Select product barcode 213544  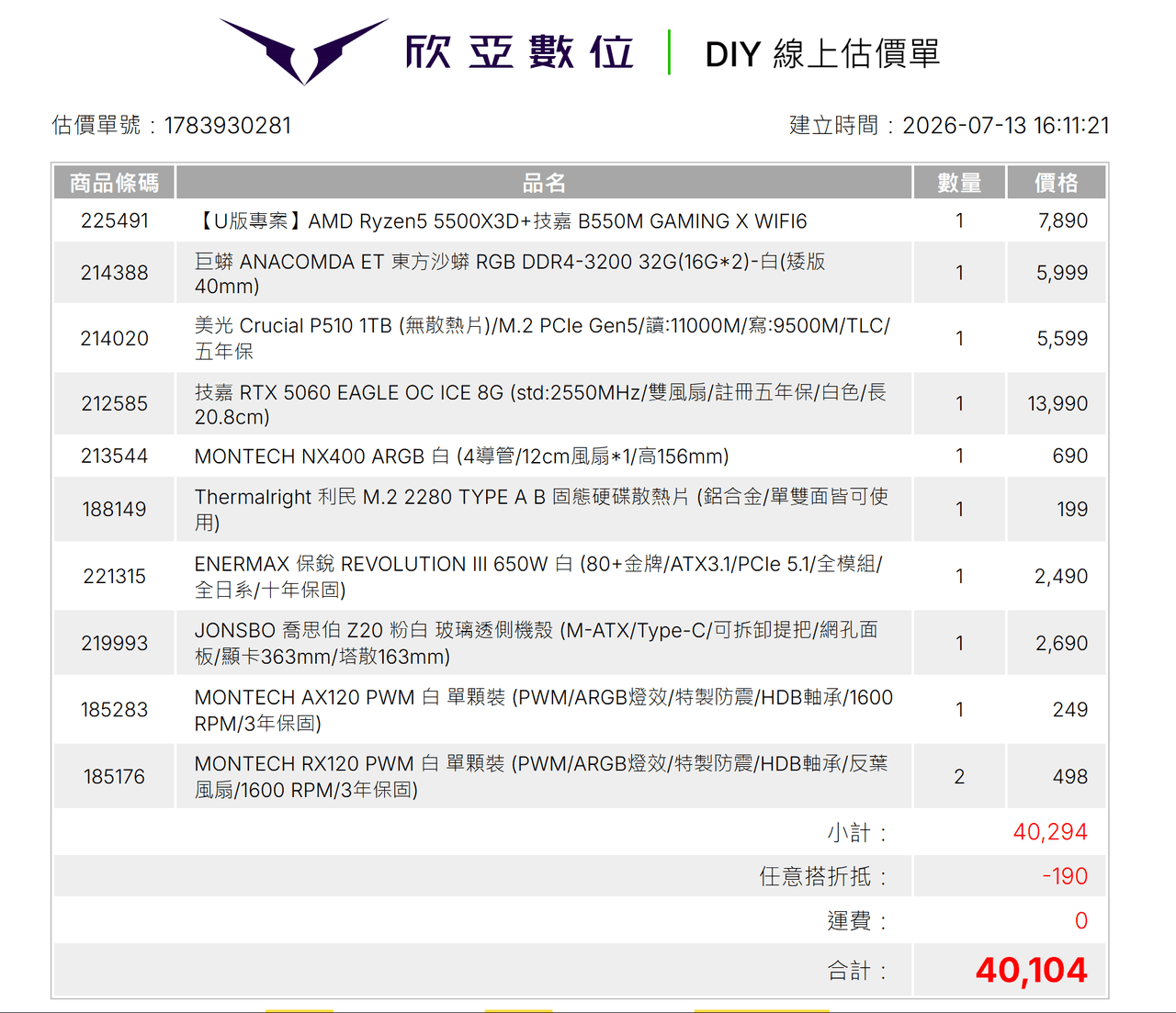114,456
